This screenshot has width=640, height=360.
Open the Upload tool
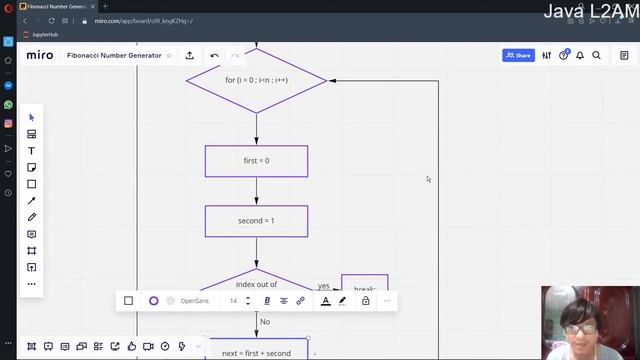31,267
